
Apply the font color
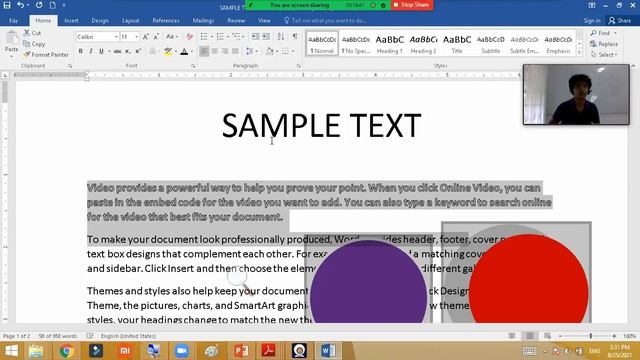(184, 51)
